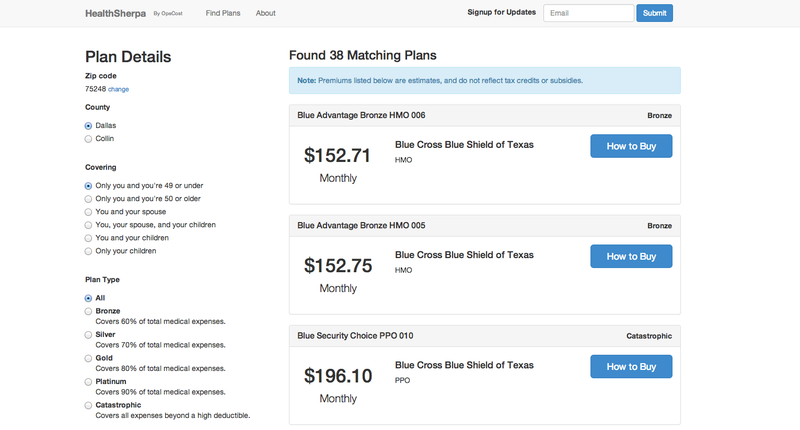
Task: Select Only your children option
Action: pos(88,251)
